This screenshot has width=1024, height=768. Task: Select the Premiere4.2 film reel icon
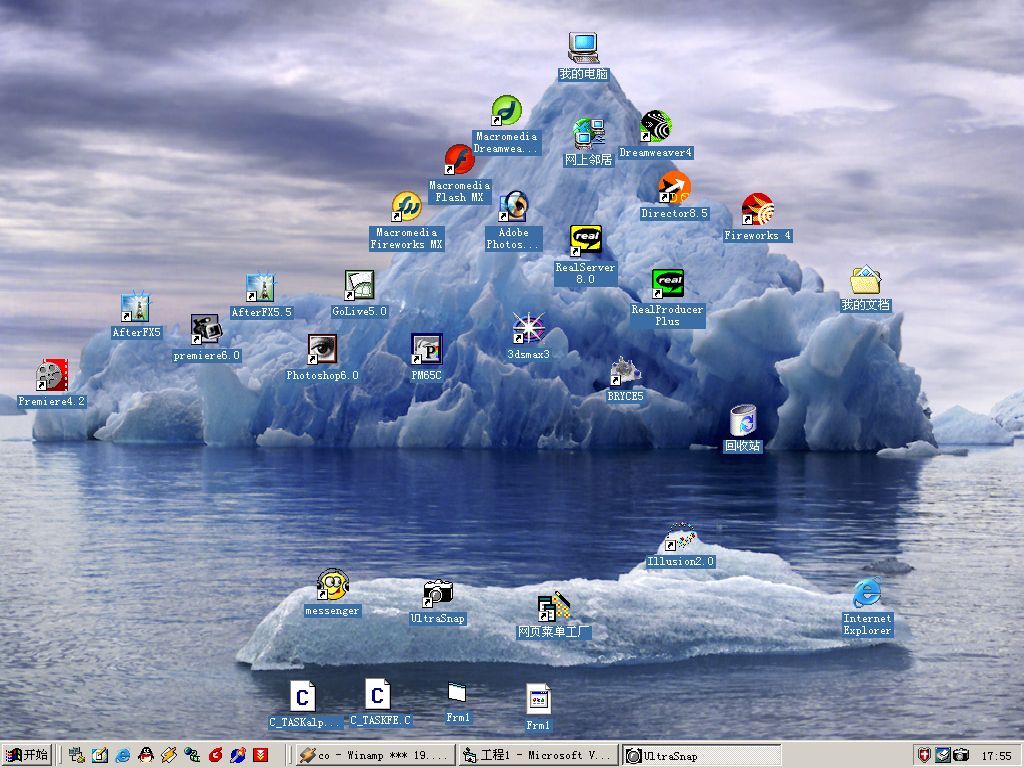[51, 375]
